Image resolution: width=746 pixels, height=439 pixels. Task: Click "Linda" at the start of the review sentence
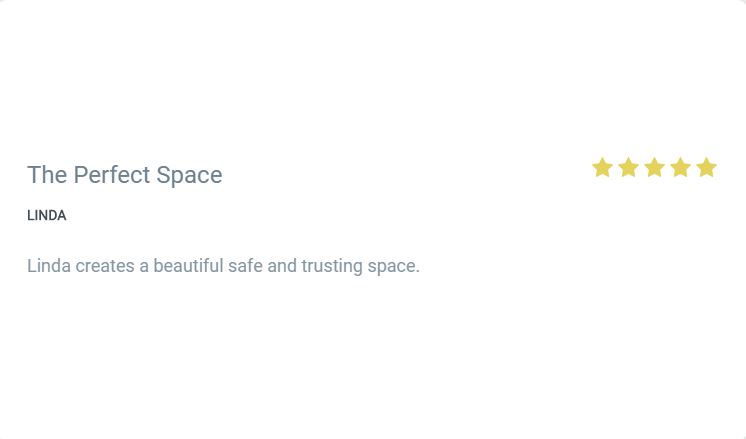(x=48, y=266)
